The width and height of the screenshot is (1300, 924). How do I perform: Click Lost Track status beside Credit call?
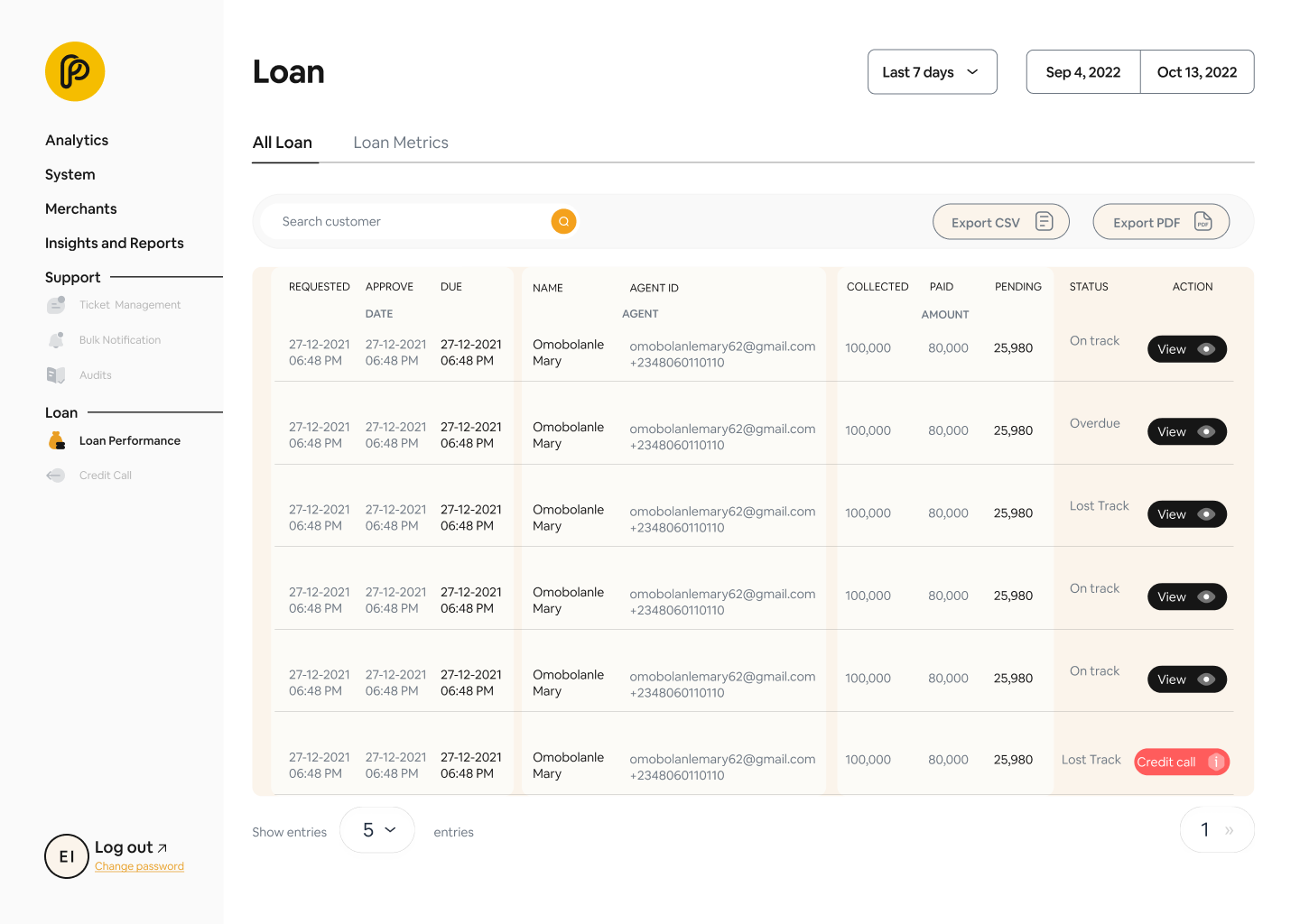point(1091,760)
